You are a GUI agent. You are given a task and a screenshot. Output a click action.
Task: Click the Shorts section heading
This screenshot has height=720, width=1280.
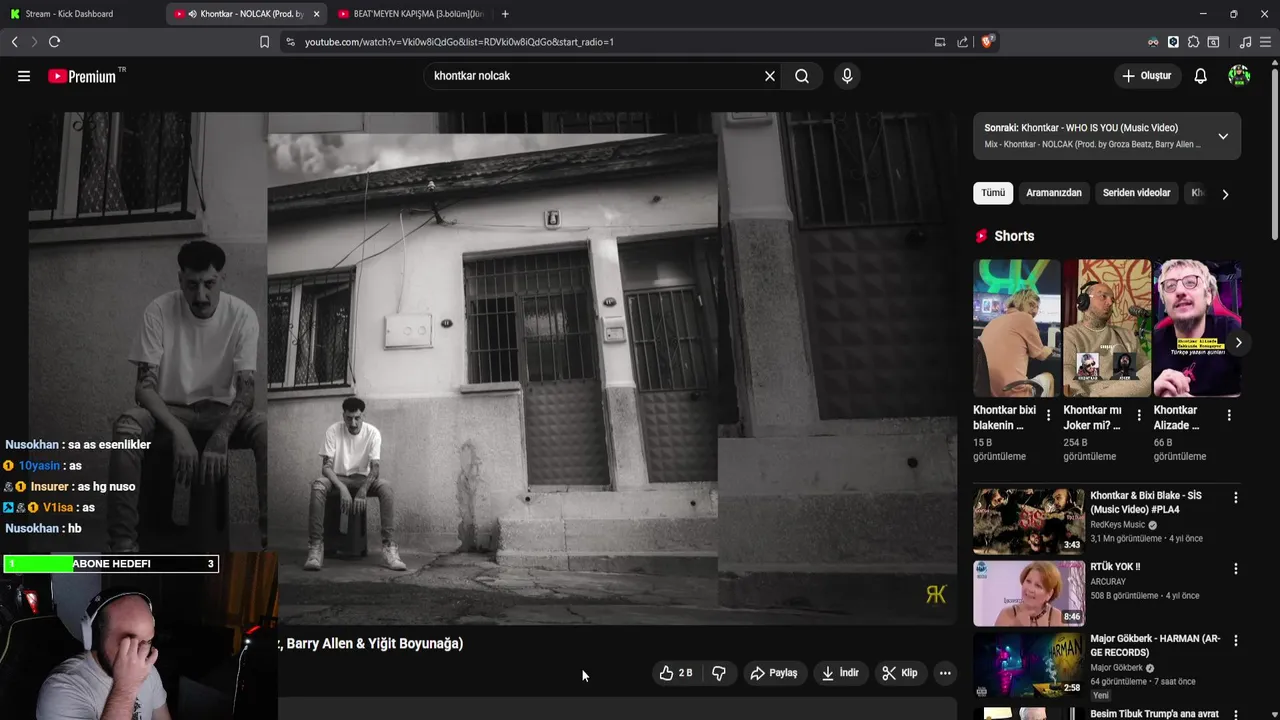tap(1014, 236)
